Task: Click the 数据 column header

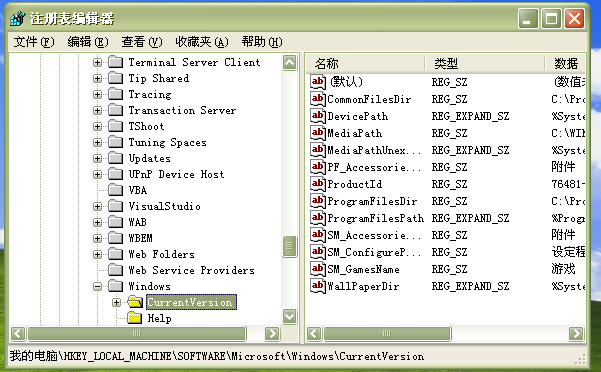Action: click(x=566, y=64)
